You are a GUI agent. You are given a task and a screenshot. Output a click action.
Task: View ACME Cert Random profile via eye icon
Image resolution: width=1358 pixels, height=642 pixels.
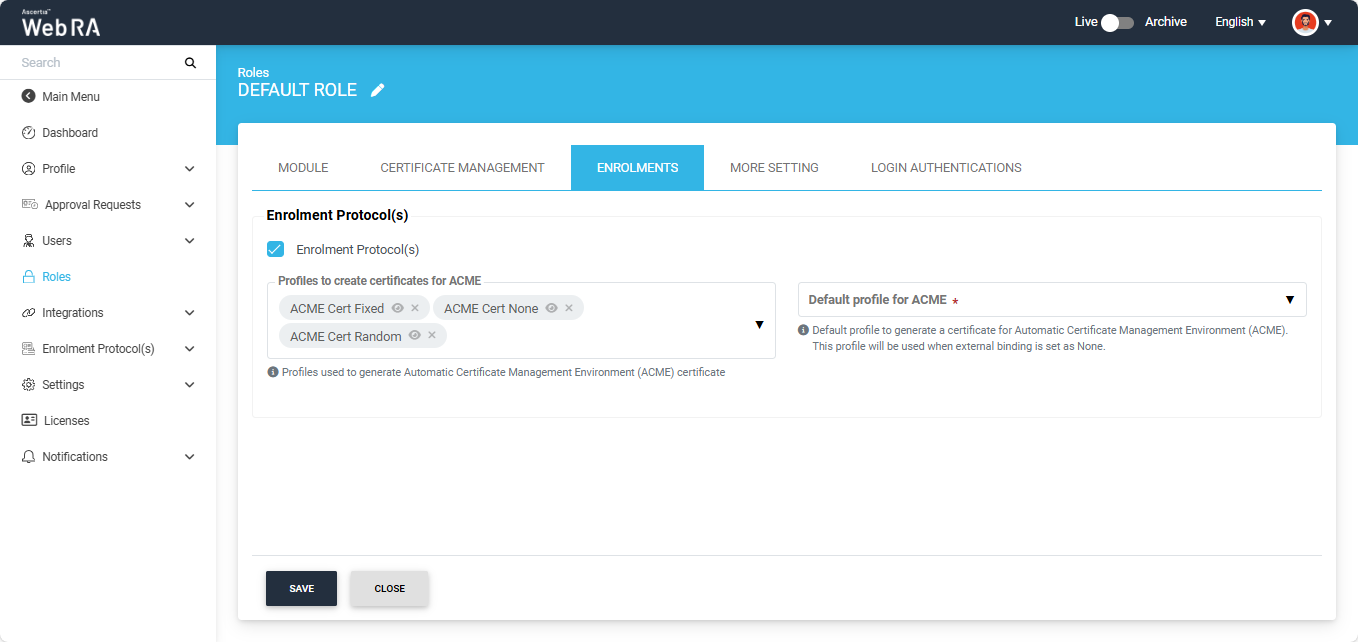[414, 336]
